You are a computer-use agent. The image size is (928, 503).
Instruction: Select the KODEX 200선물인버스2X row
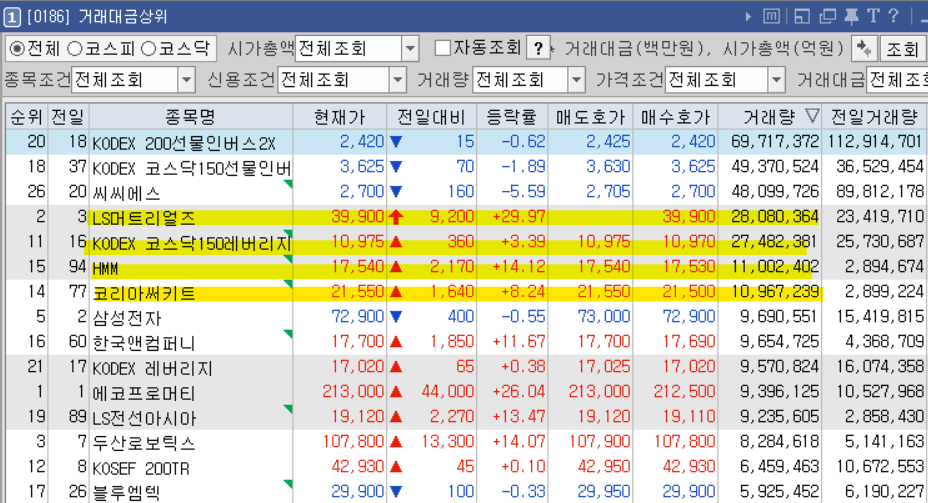pos(465,142)
